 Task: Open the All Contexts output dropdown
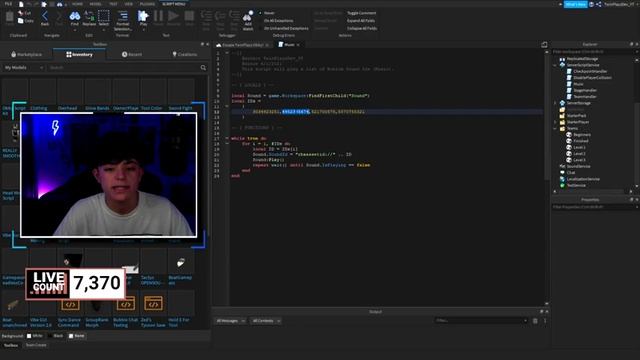click(x=266, y=321)
